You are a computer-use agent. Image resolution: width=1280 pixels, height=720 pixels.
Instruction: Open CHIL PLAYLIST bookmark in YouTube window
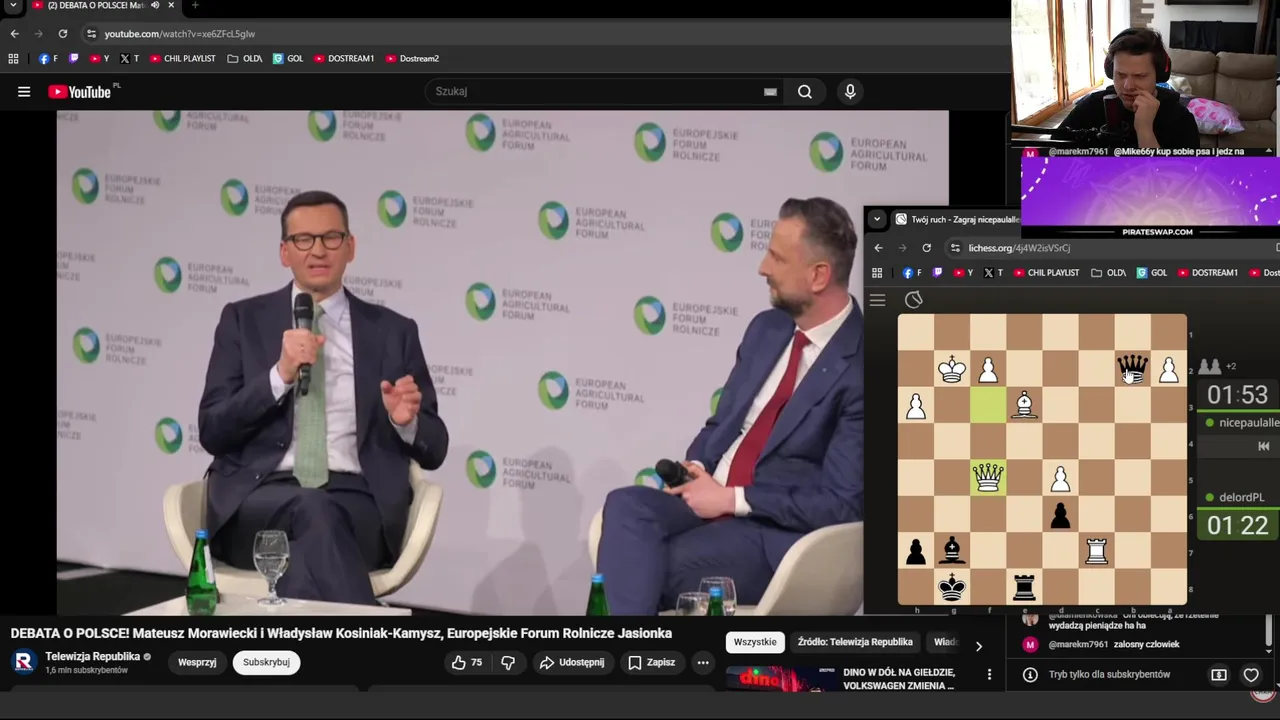[x=183, y=59]
